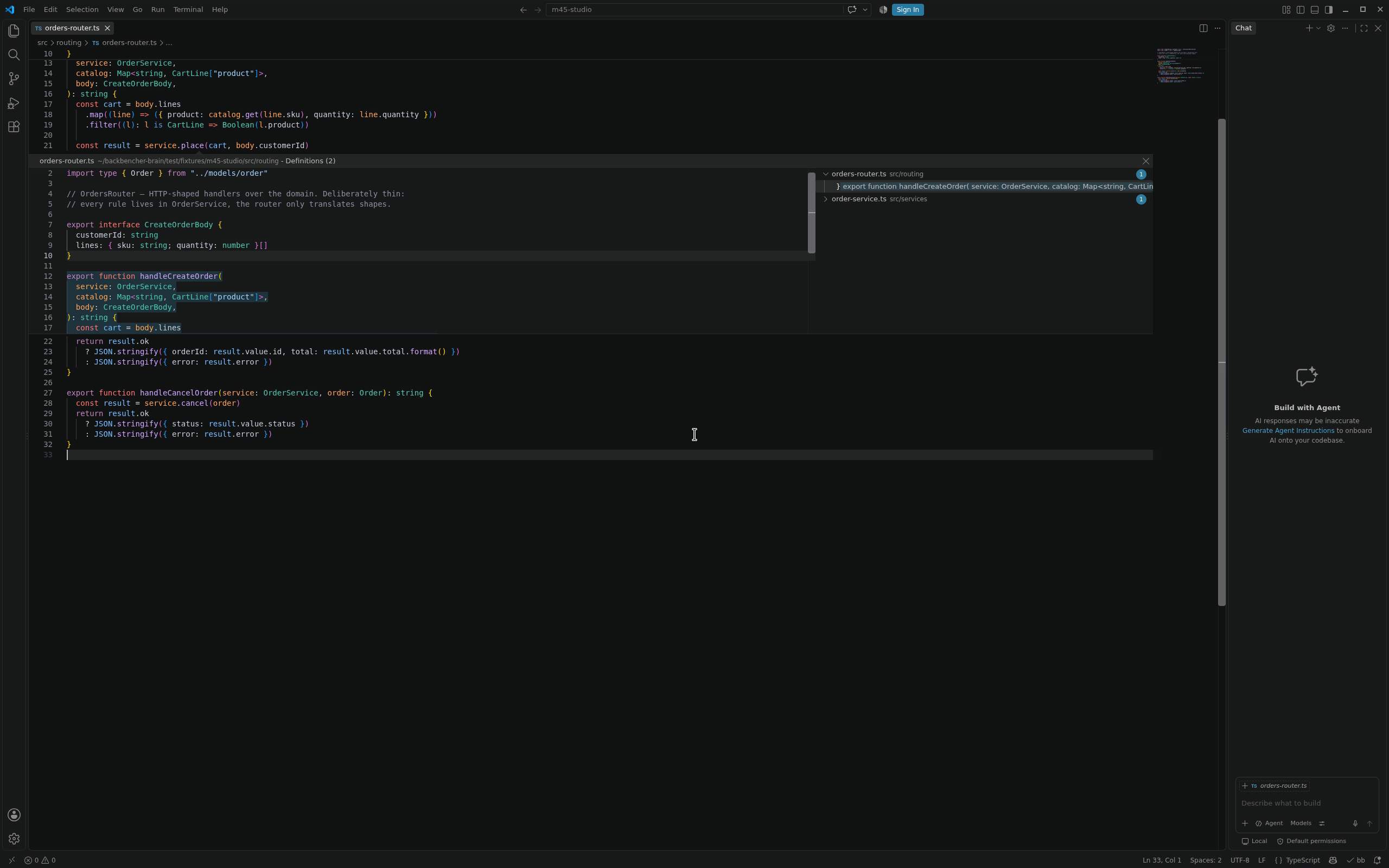Open the chat tools configuration sliders icon
Screen dimensions: 1389x868
point(1322,823)
